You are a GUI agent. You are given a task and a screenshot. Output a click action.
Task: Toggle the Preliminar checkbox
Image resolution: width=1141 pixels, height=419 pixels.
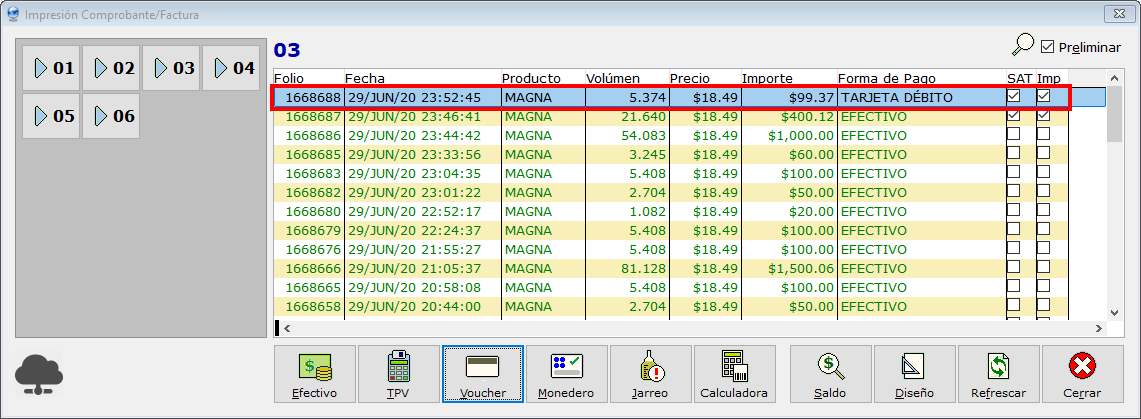pyautogui.click(x=1048, y=47)
